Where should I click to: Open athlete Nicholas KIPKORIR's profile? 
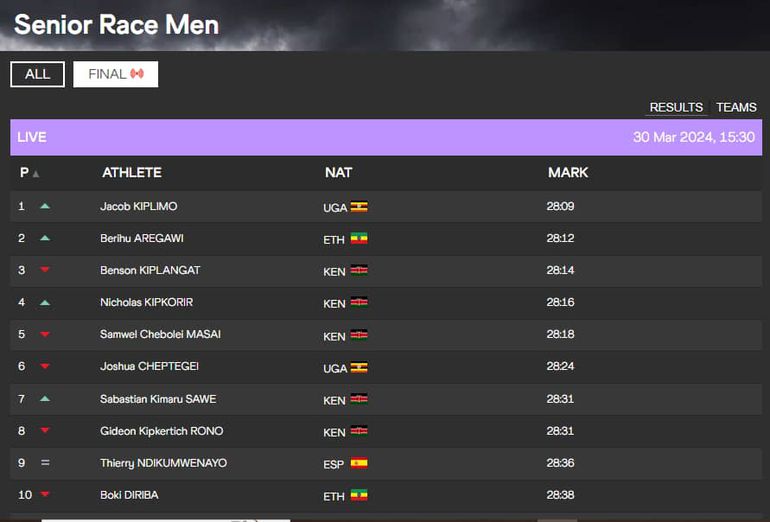click(x=146, y=302)
